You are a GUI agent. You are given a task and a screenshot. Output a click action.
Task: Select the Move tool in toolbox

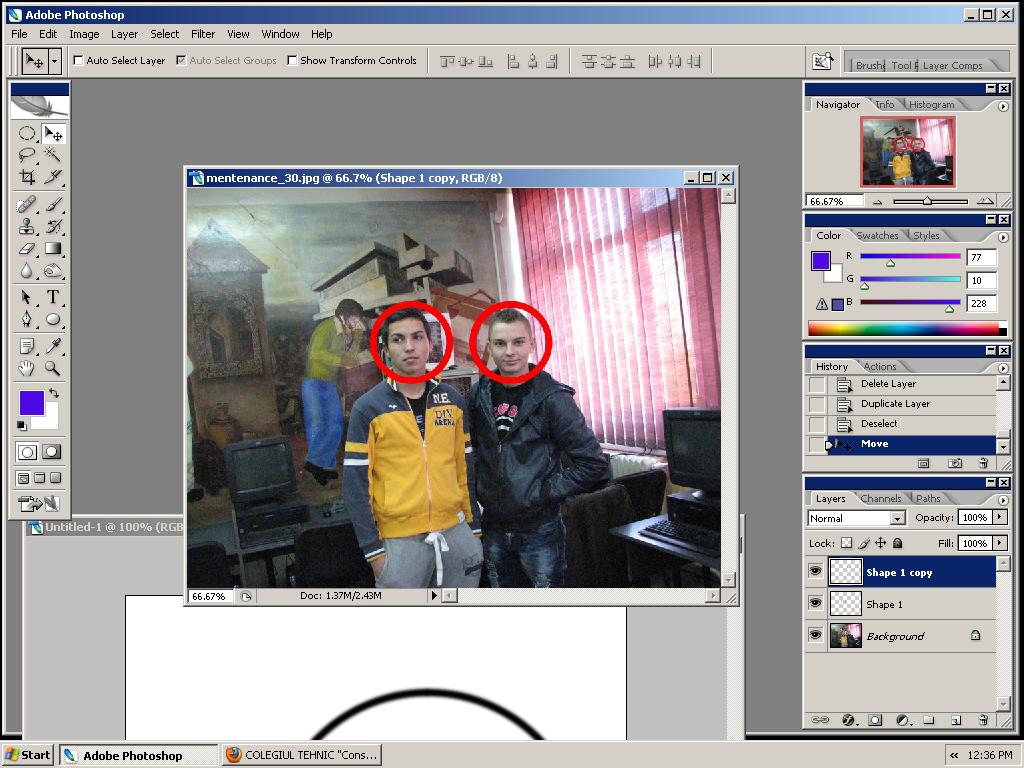click(x=53, y=134)
